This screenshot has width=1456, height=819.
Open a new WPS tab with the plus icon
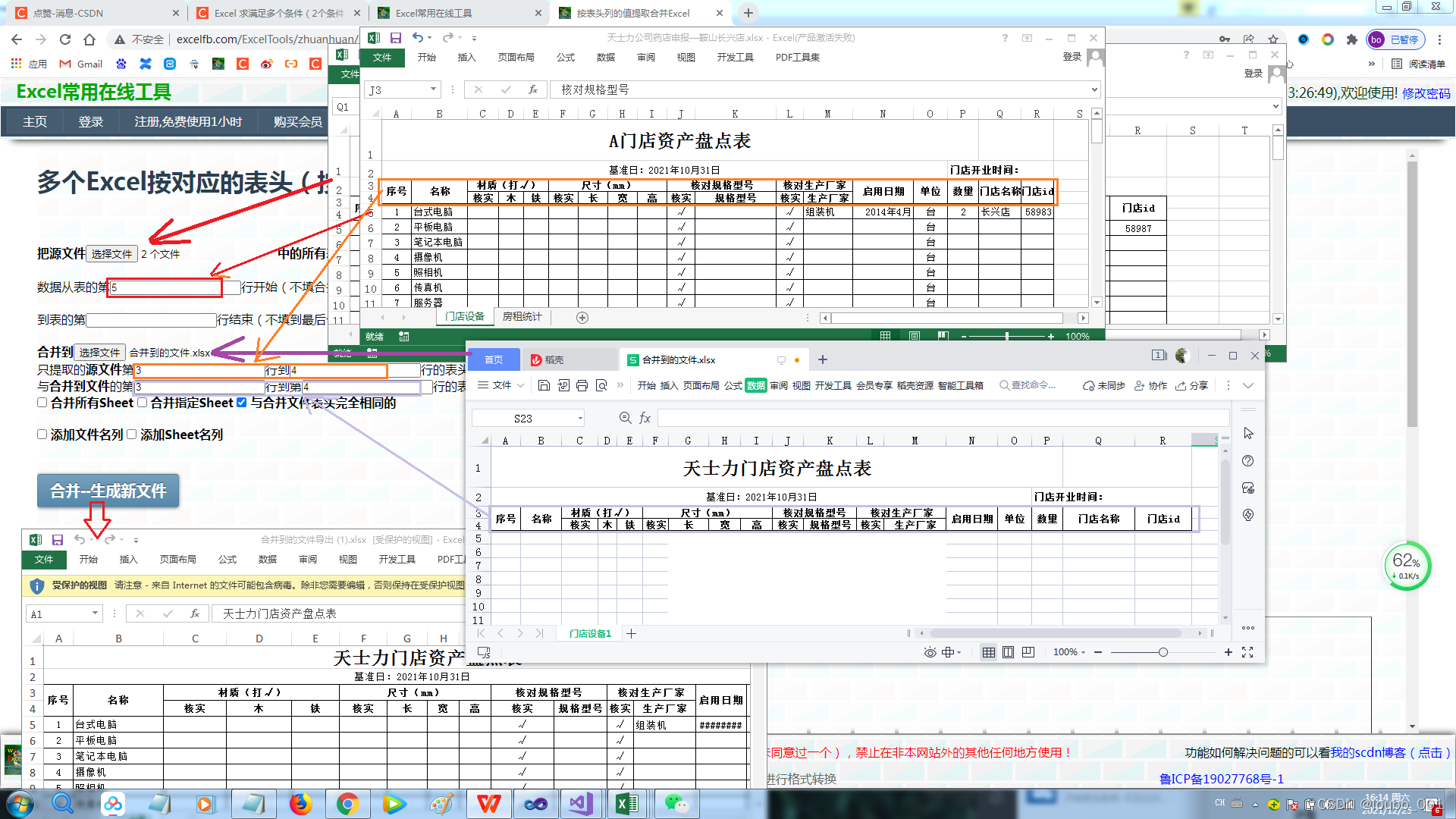[x=823, y=359]
